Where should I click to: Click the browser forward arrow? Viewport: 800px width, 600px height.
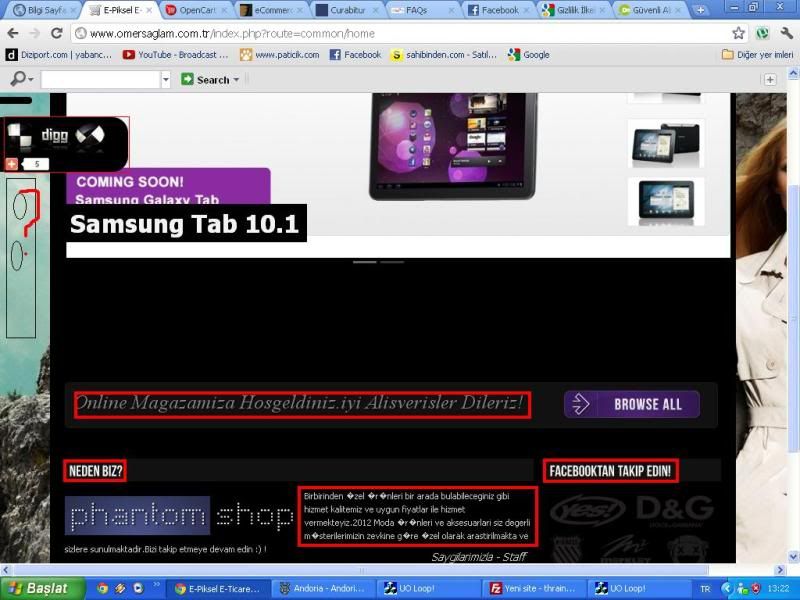(35, 34)
